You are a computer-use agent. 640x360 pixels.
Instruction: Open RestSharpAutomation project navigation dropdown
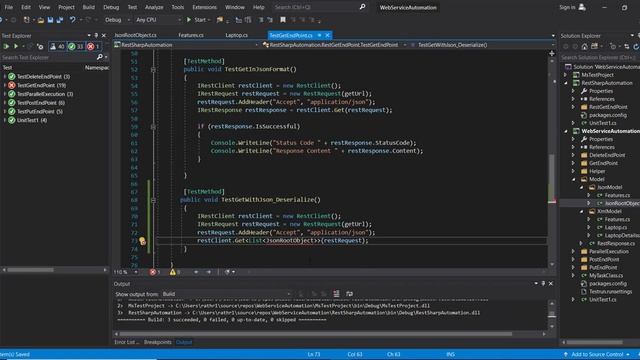coord(187,45)
